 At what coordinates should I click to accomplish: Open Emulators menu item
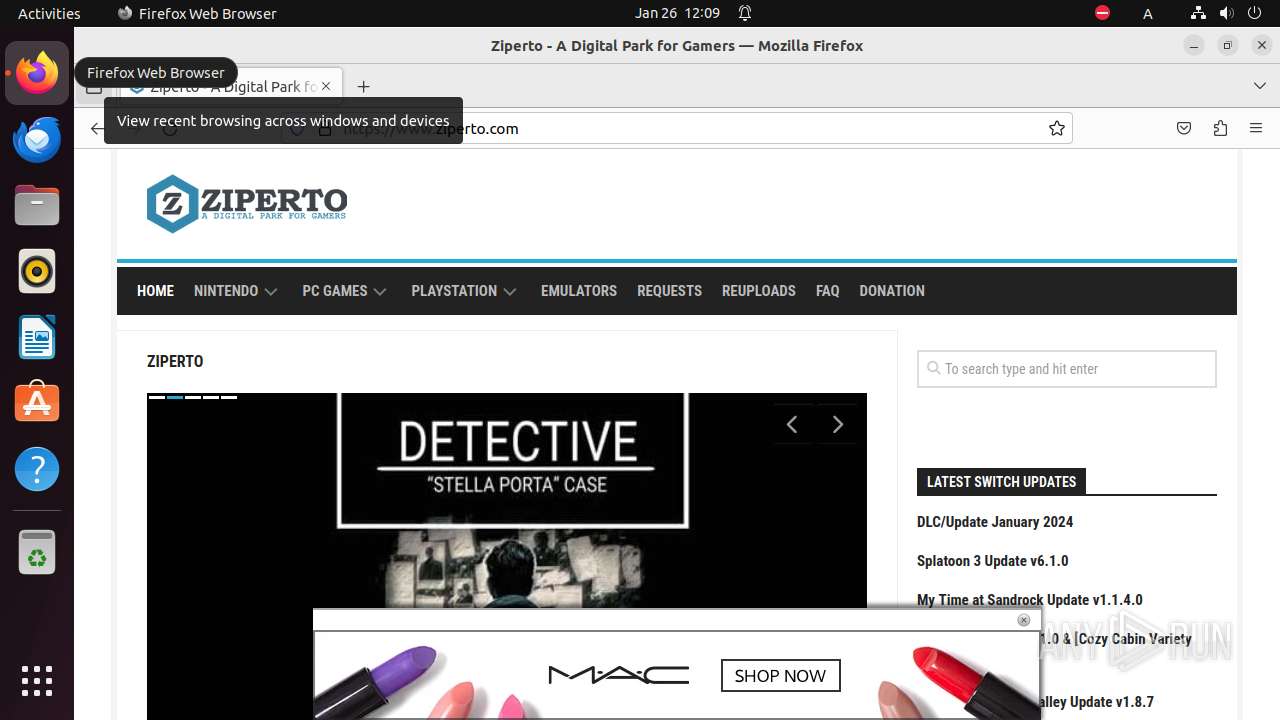coord(579,291)
